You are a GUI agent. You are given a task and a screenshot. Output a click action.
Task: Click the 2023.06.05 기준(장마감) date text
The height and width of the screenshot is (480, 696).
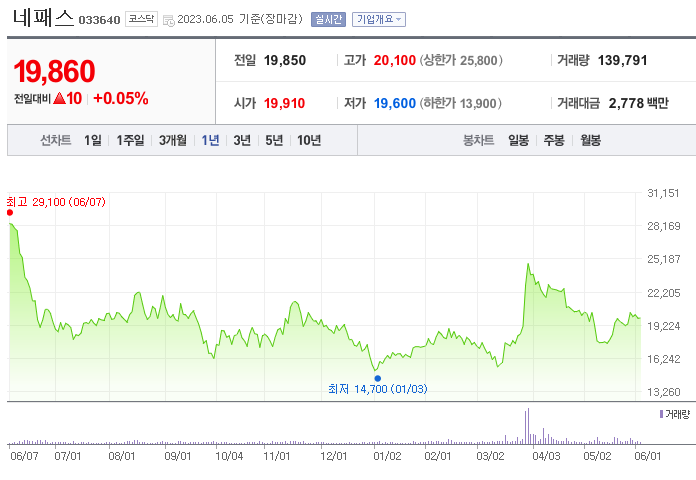click(240, 19)
